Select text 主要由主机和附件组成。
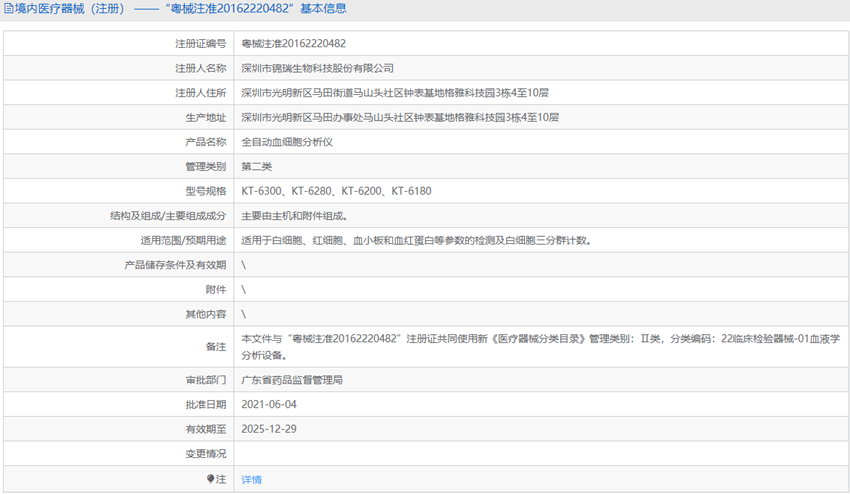Viewport: 850px width, 494px height. pyautogui.click(x=295, y=216)
